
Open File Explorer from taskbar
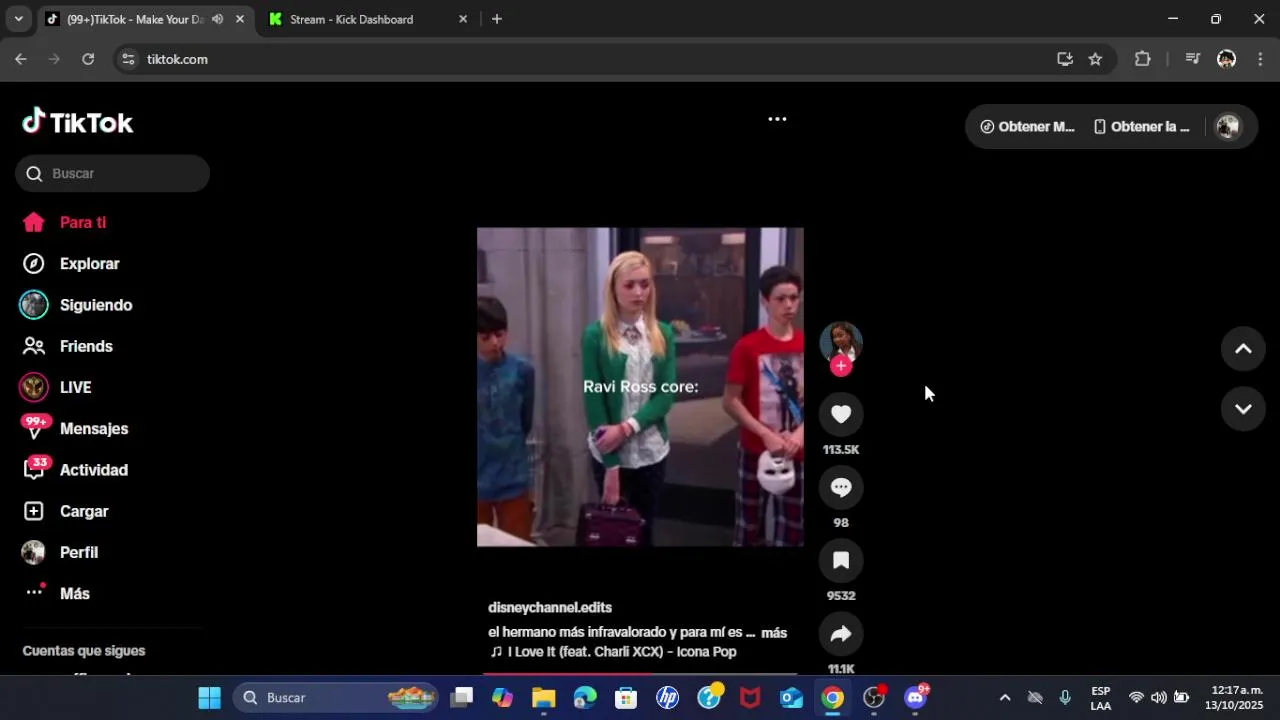[543, 698]
